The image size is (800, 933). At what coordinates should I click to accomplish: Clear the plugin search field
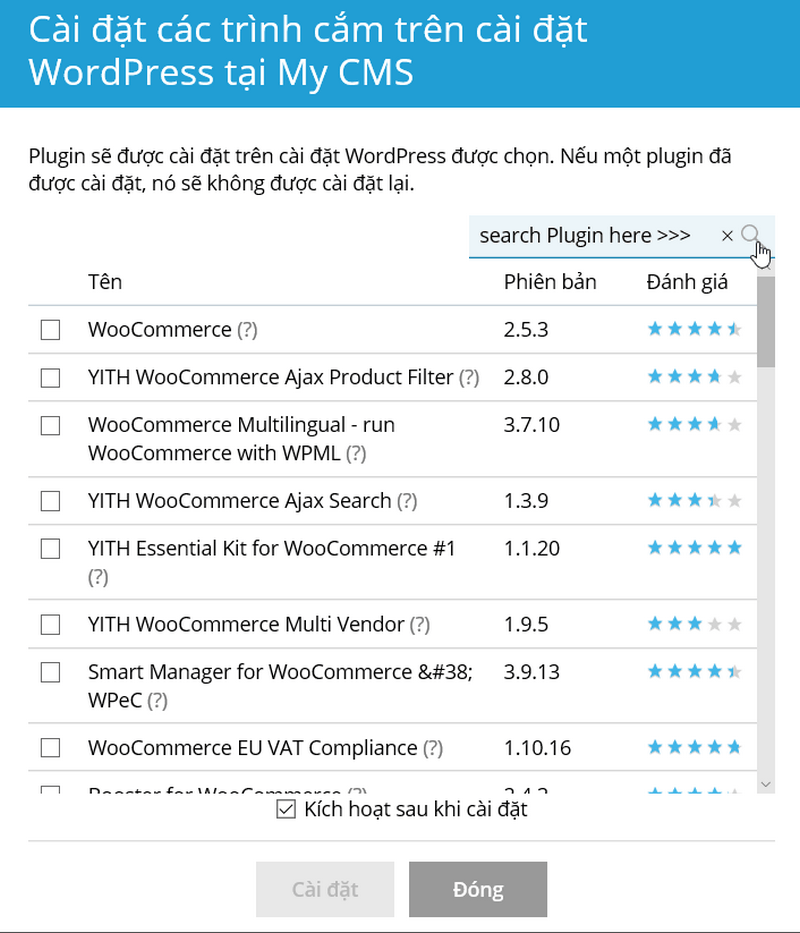[x=727, y=236]
